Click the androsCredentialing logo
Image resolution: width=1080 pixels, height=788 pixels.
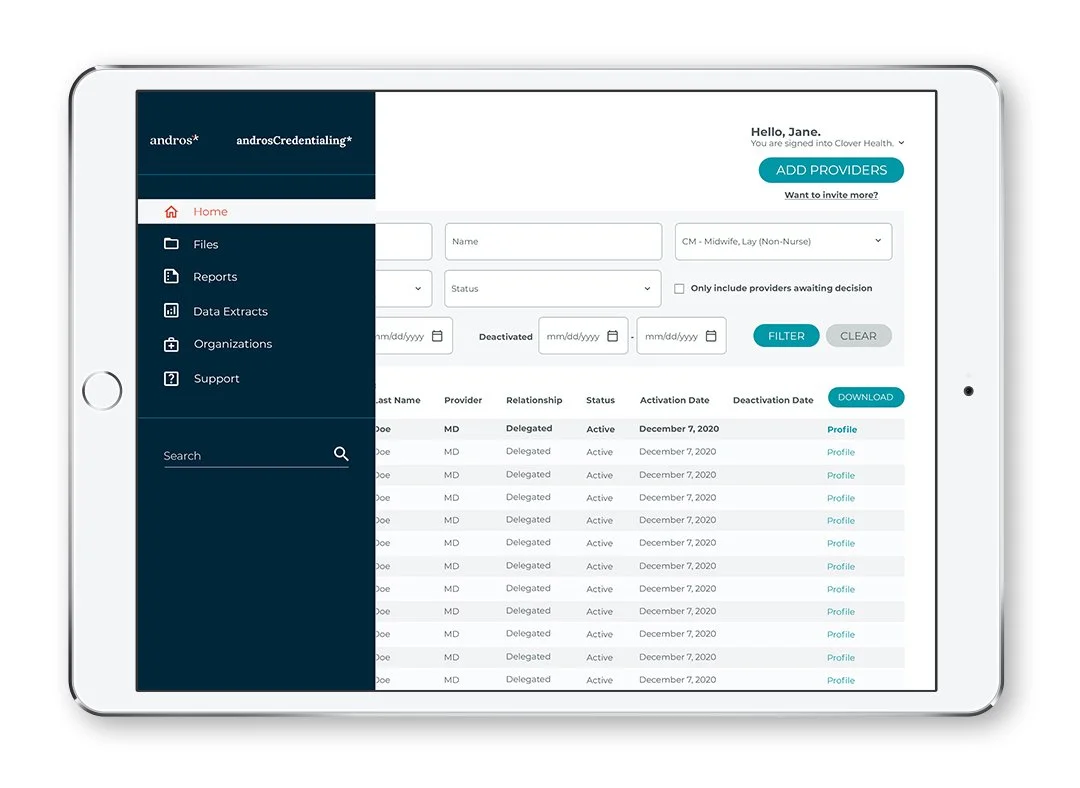[x=294, y=141]
